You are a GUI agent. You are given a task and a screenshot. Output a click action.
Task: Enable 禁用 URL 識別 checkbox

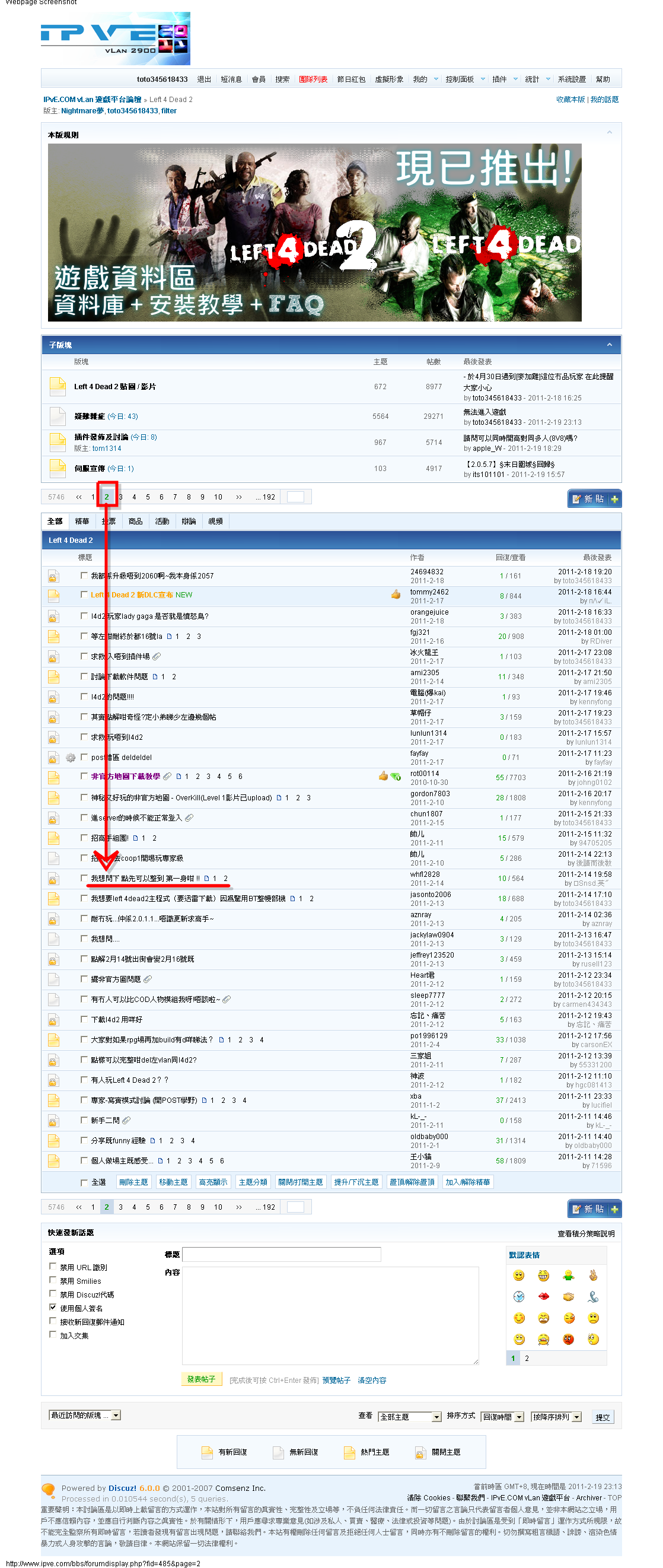click(x=53, y=1266)
